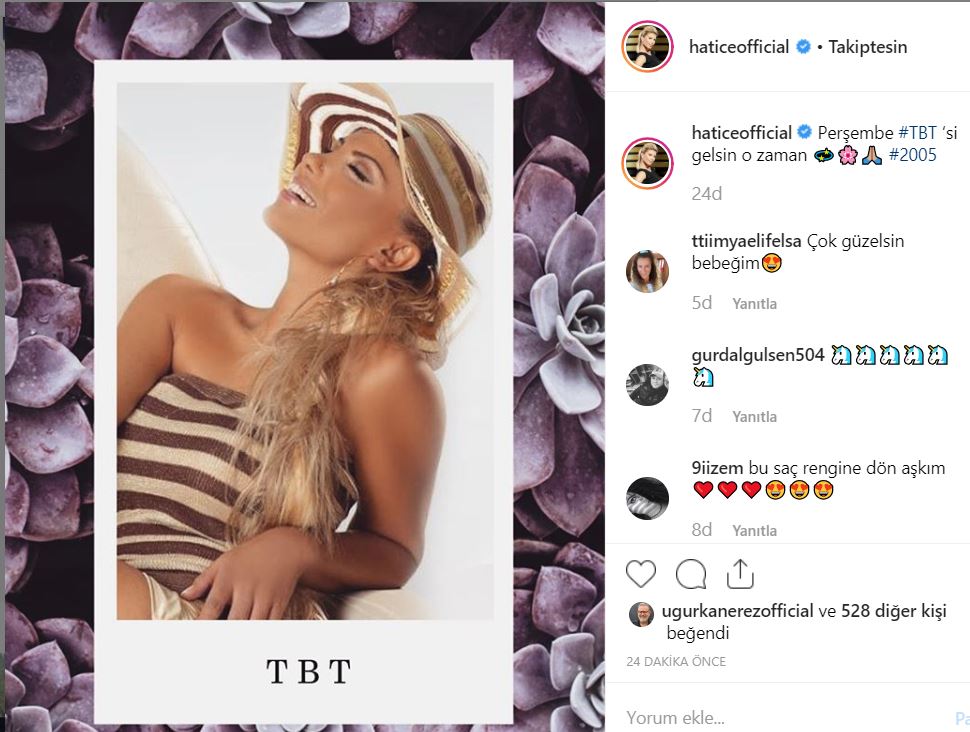Click the heart like icon
The height and width of the screenshot is (732, 970).
point(641,574)
